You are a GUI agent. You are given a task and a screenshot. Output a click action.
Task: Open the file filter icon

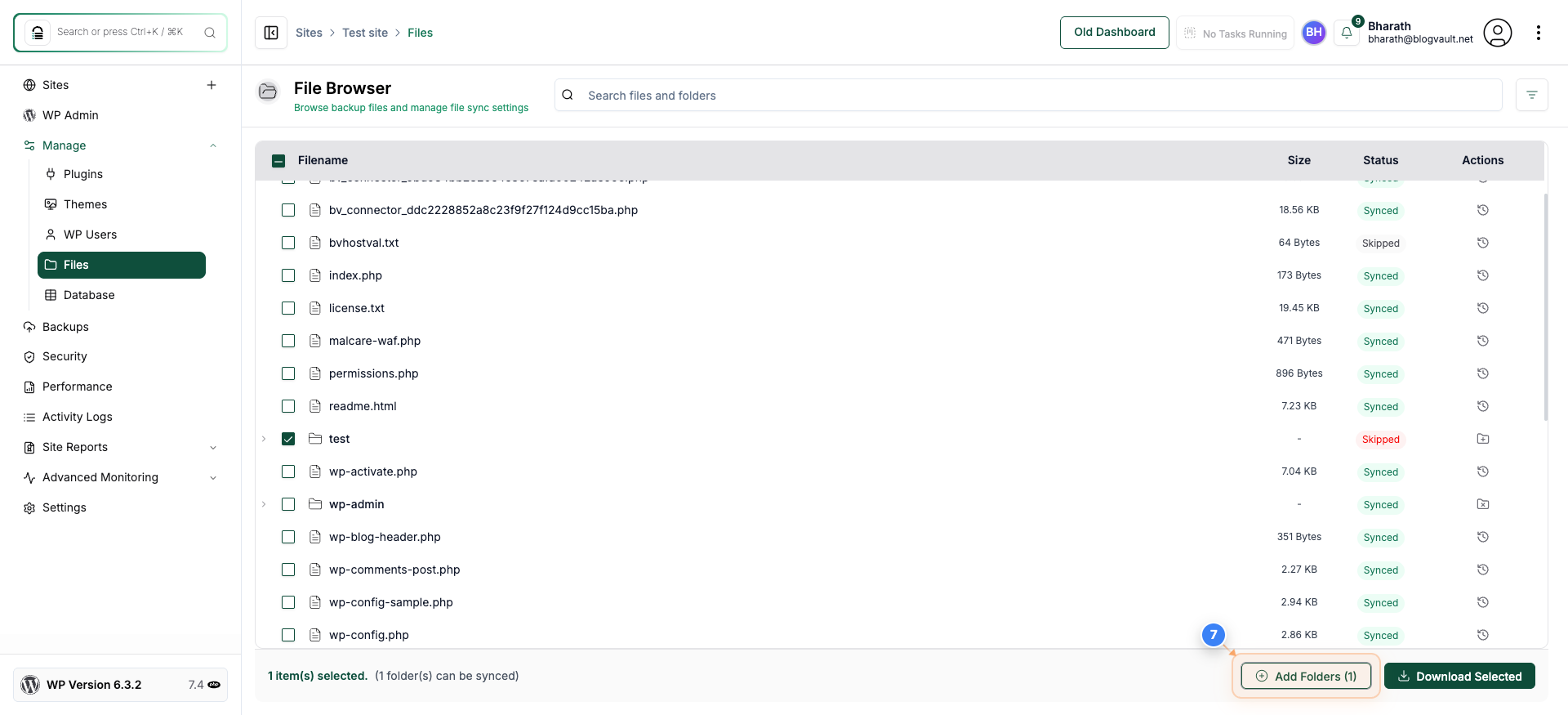[x=1532, y=95]
